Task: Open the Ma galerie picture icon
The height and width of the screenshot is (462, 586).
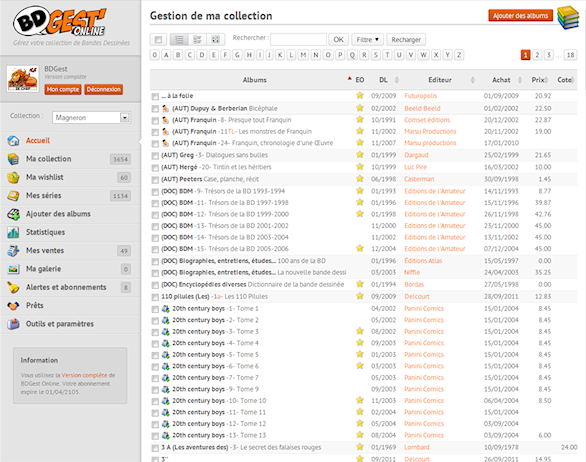Action: tap(13, 269)
